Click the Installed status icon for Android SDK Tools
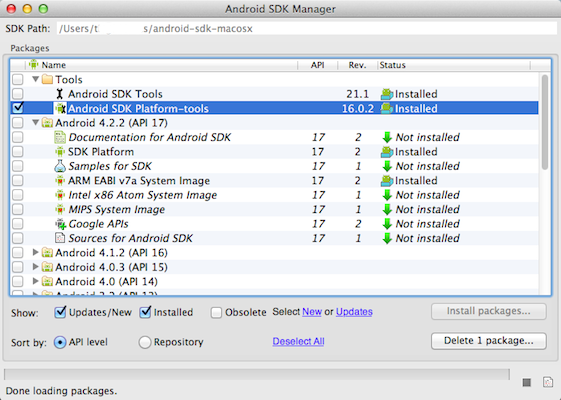 [387, 94]
